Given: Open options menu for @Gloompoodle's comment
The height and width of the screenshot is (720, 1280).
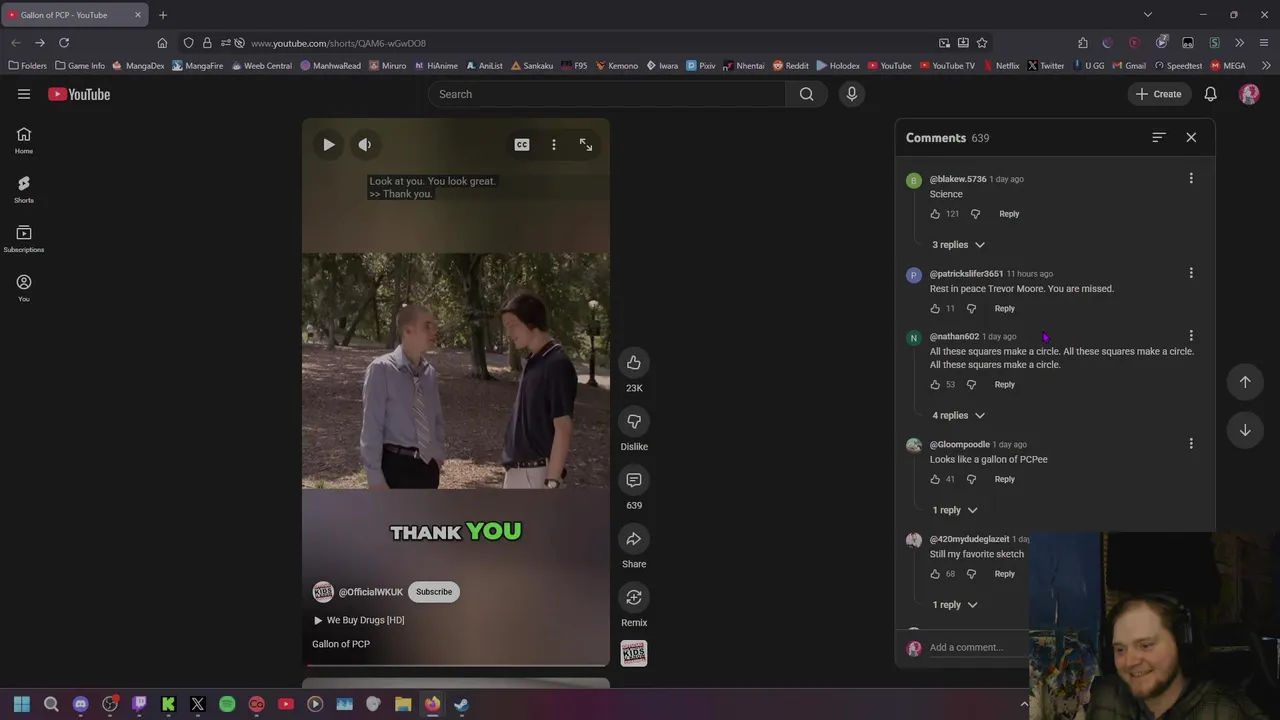Looking at the screenshot, I should click(x=1191, y=444).
